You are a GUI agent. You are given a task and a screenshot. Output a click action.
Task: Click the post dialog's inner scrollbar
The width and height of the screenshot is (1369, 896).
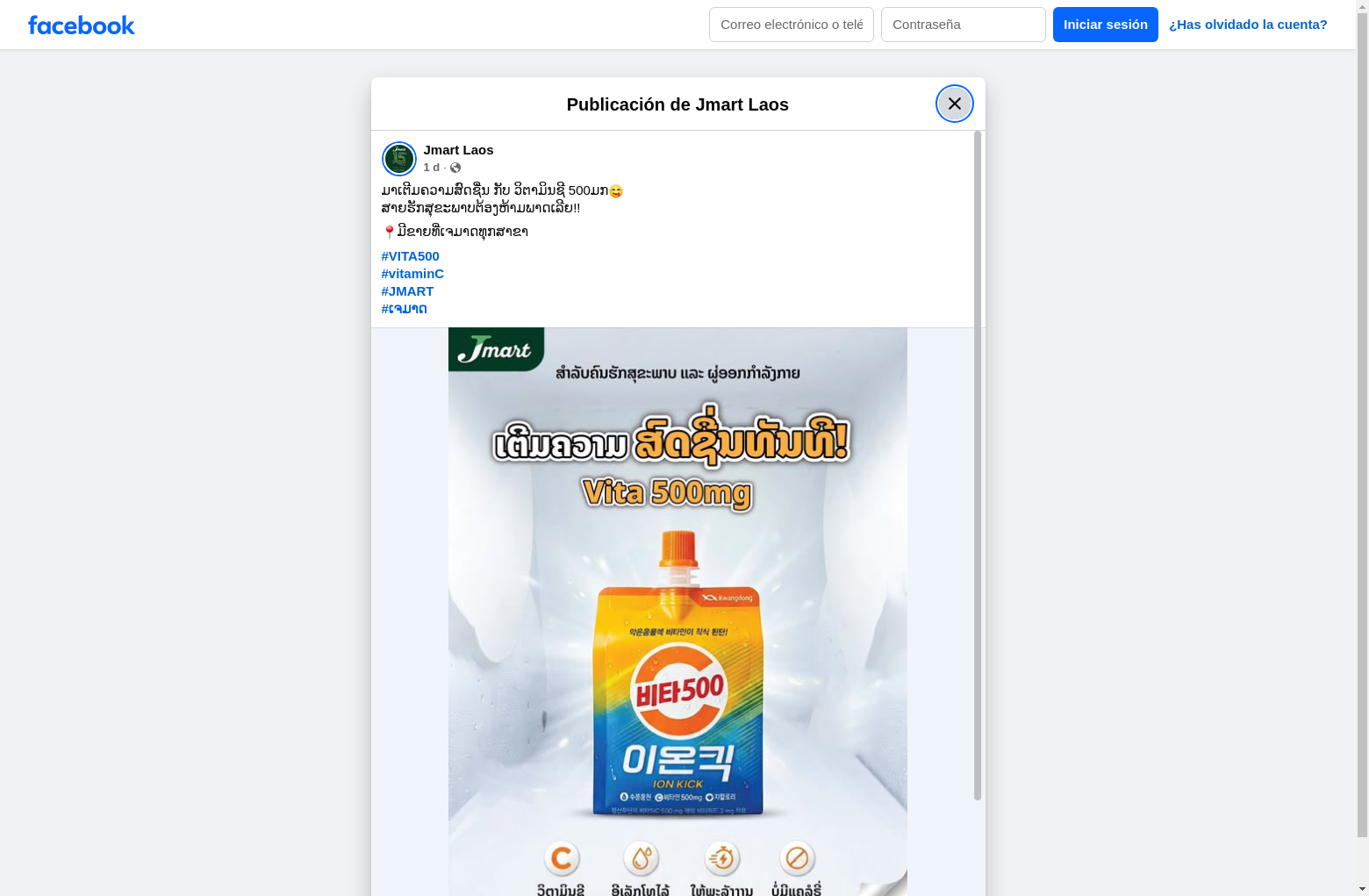pos(978,465)
